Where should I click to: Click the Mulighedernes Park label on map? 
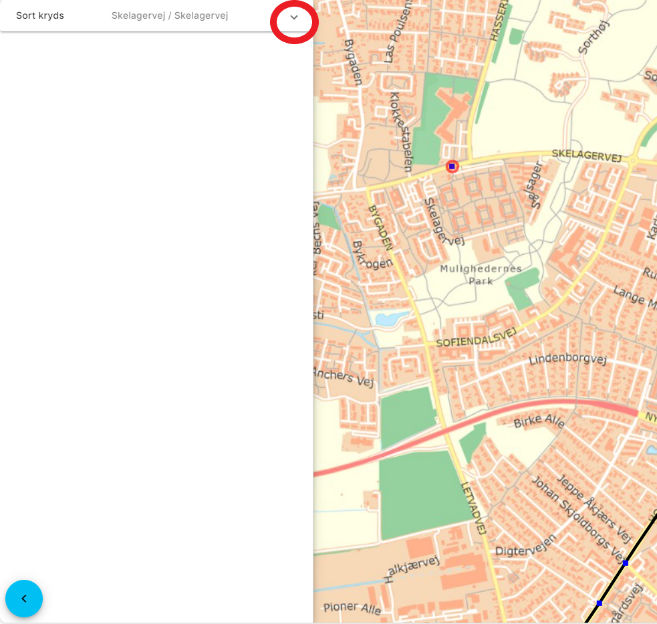click(x=482, y=275)
